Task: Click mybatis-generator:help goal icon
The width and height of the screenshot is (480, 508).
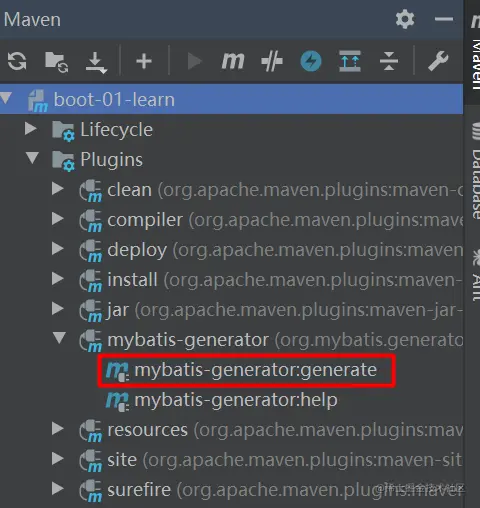Action: point(117,401)
